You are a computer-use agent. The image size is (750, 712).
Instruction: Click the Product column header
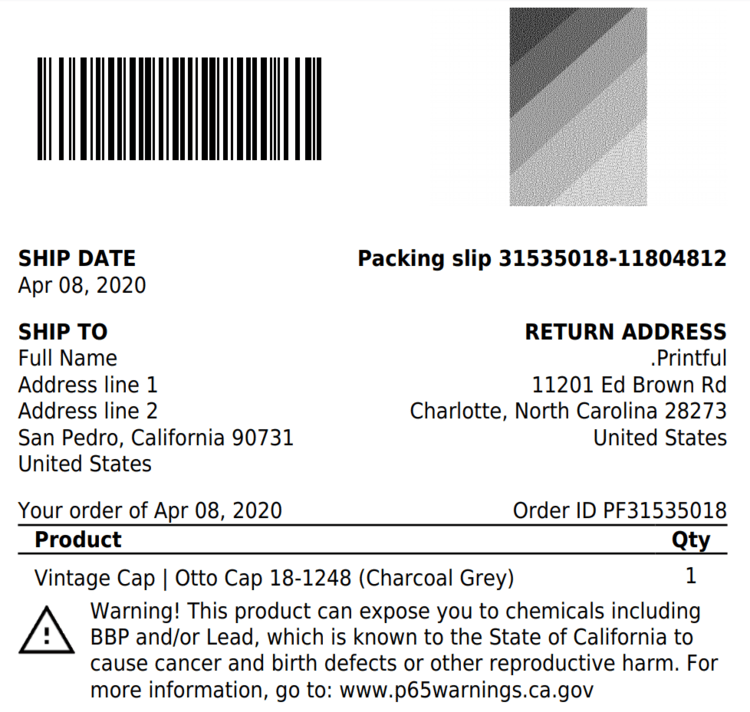[78, 540]
